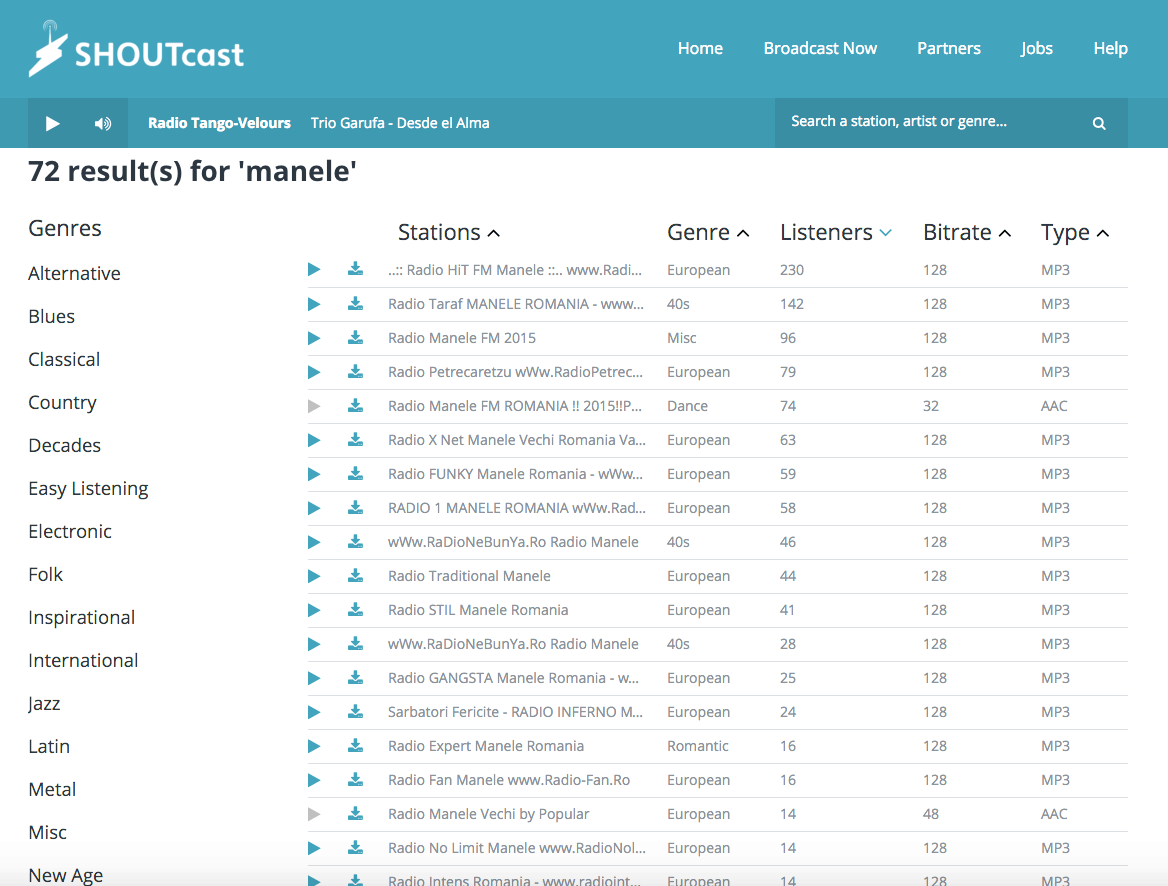1168x886 pixels.
Task: Click the search magnifier icon
Action: (1099, 124)
